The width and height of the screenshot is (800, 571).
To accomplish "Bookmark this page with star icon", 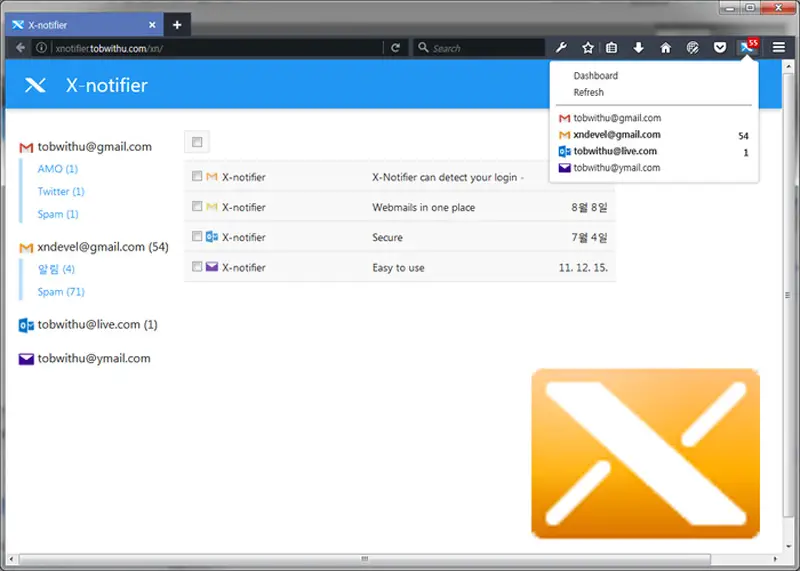I will coord(588,48).
